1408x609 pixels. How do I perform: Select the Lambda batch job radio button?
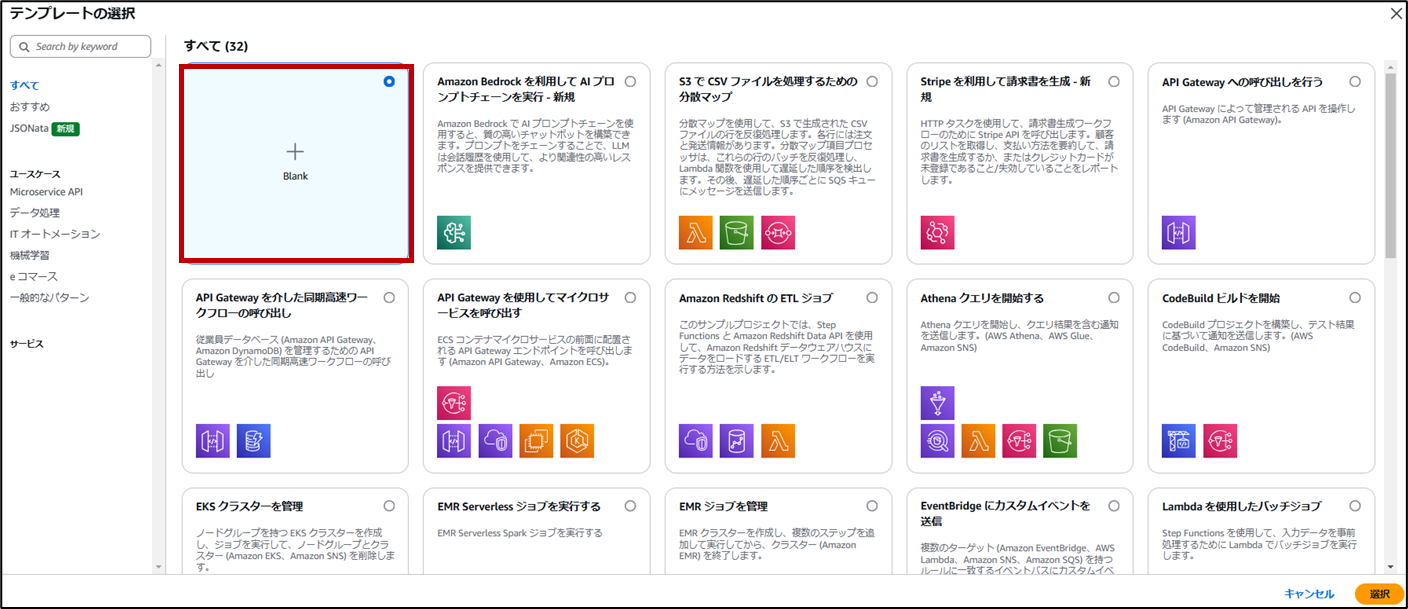click(x=1355, y=506)
